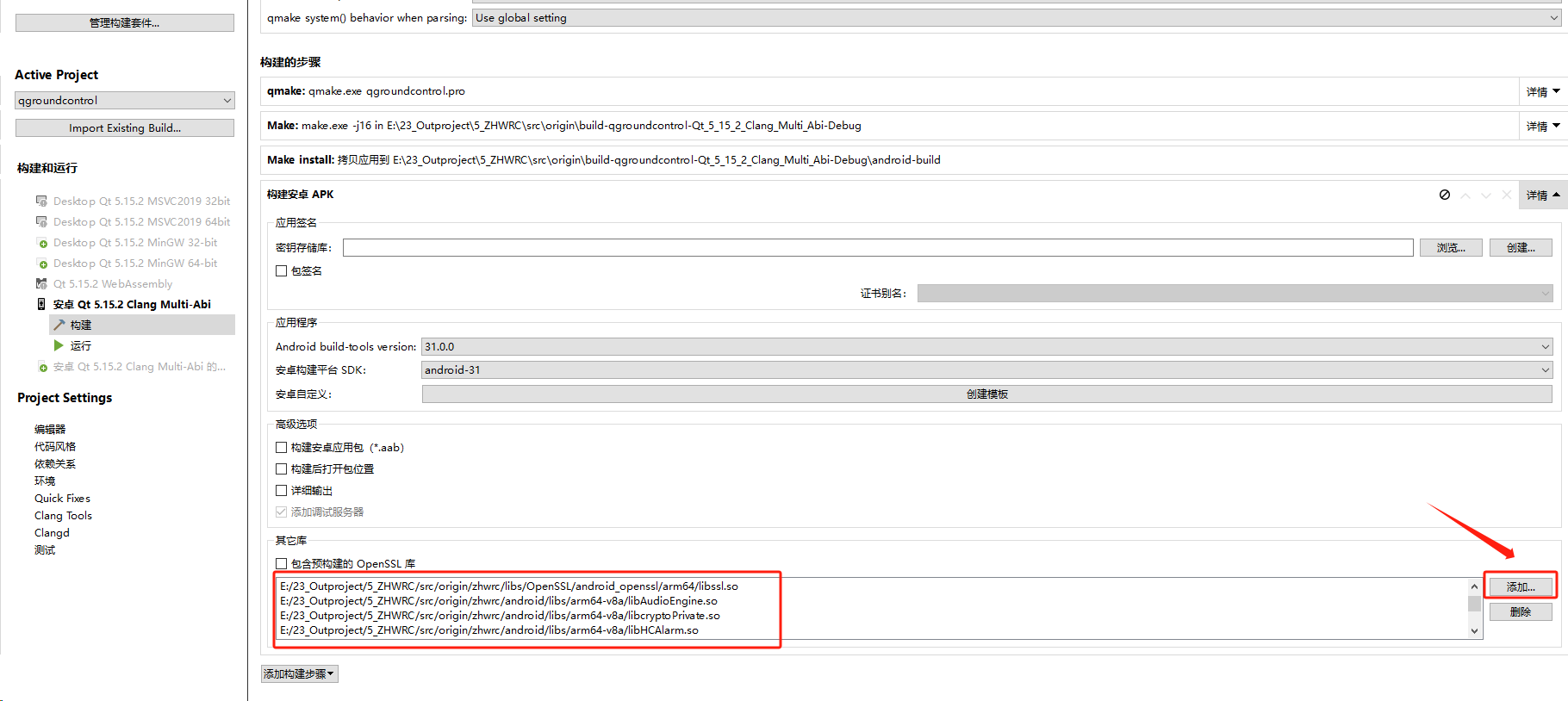
Task: Click the MSVC2019 64bit kit monitor icon
Action: [41, 221]
